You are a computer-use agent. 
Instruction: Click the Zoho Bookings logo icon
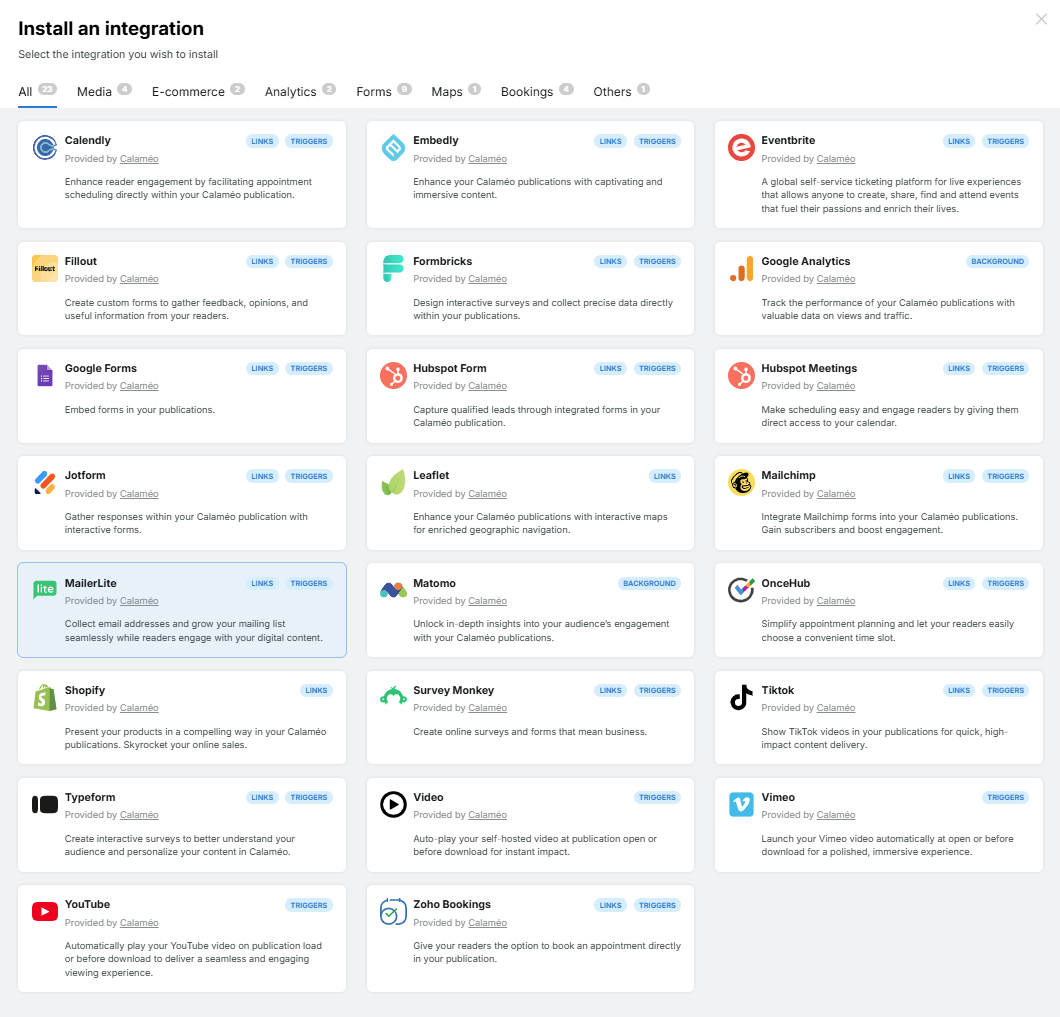coord(393,912)
